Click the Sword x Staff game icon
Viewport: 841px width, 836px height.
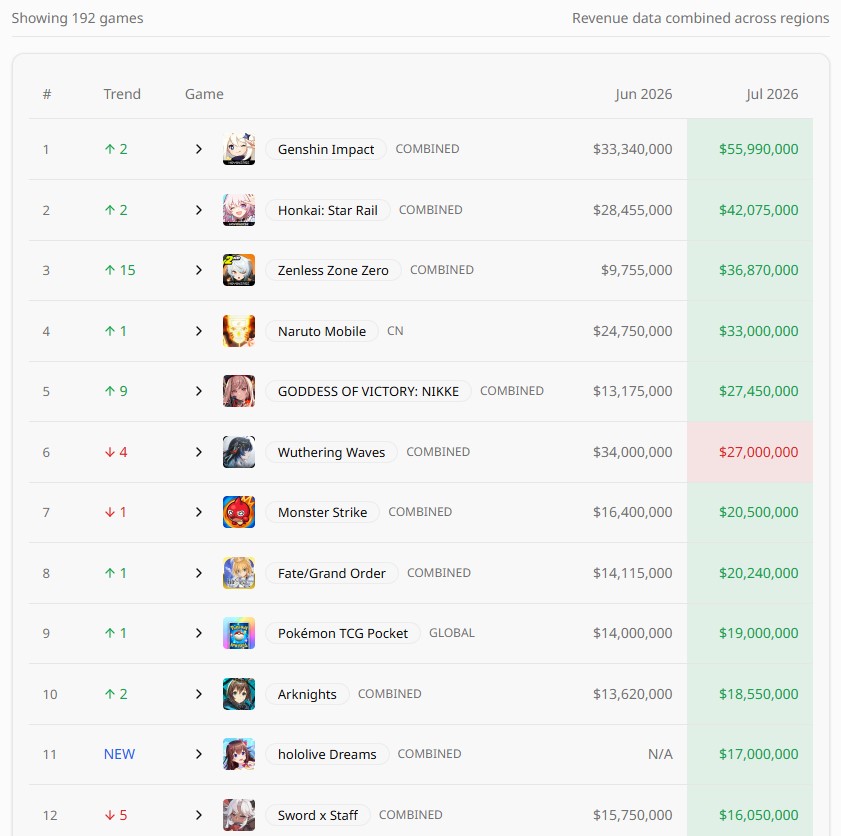coord(239,815)
